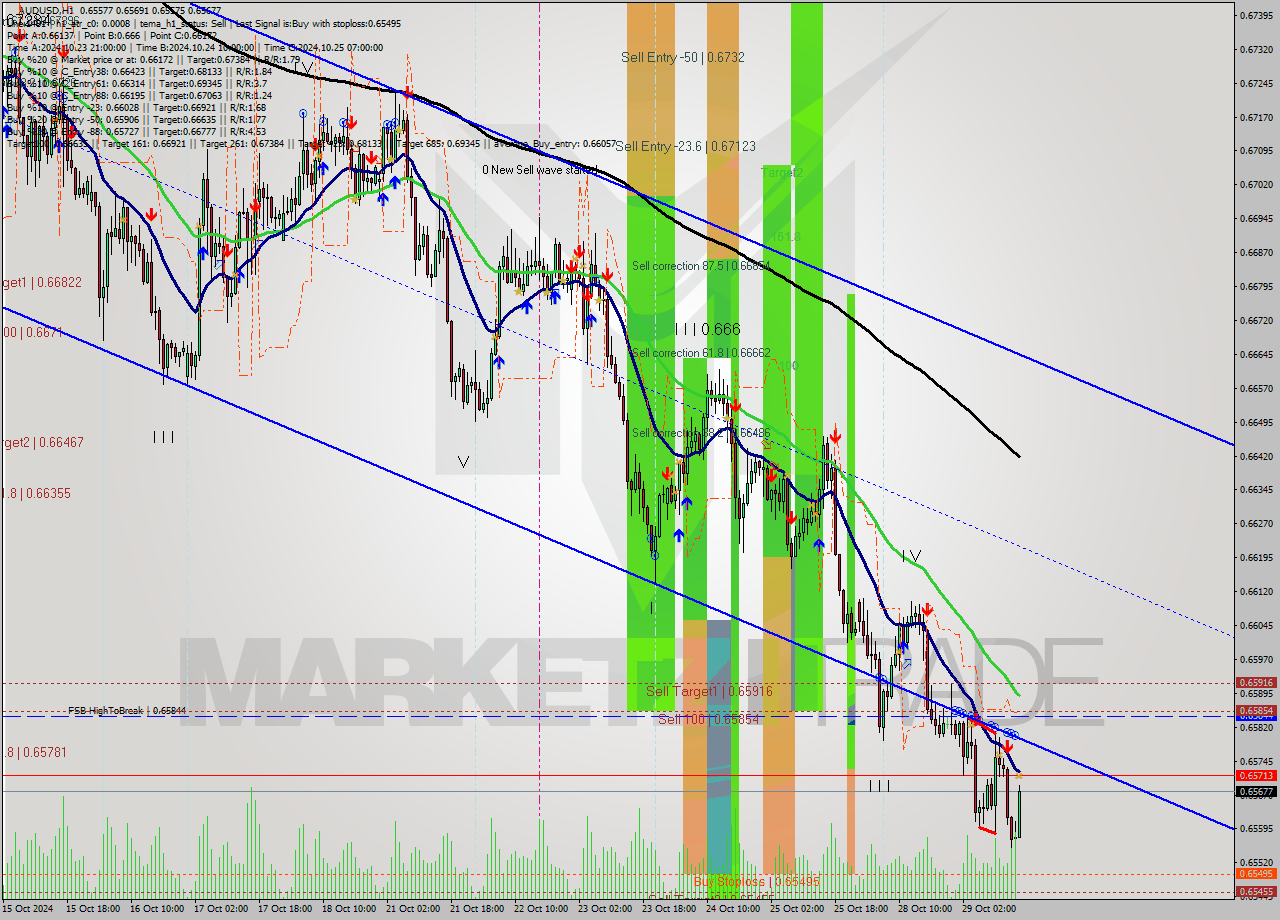Click the 0.65595 price axis label
Screen dimensions: 1280x920
[1257, 829]
